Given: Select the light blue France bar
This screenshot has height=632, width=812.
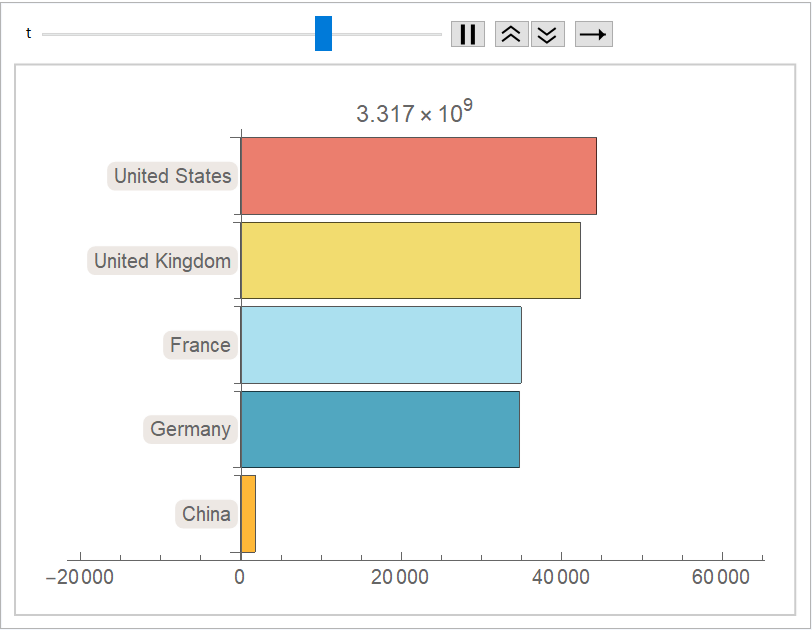Looking at the screenshot, I should coord(380,345).
